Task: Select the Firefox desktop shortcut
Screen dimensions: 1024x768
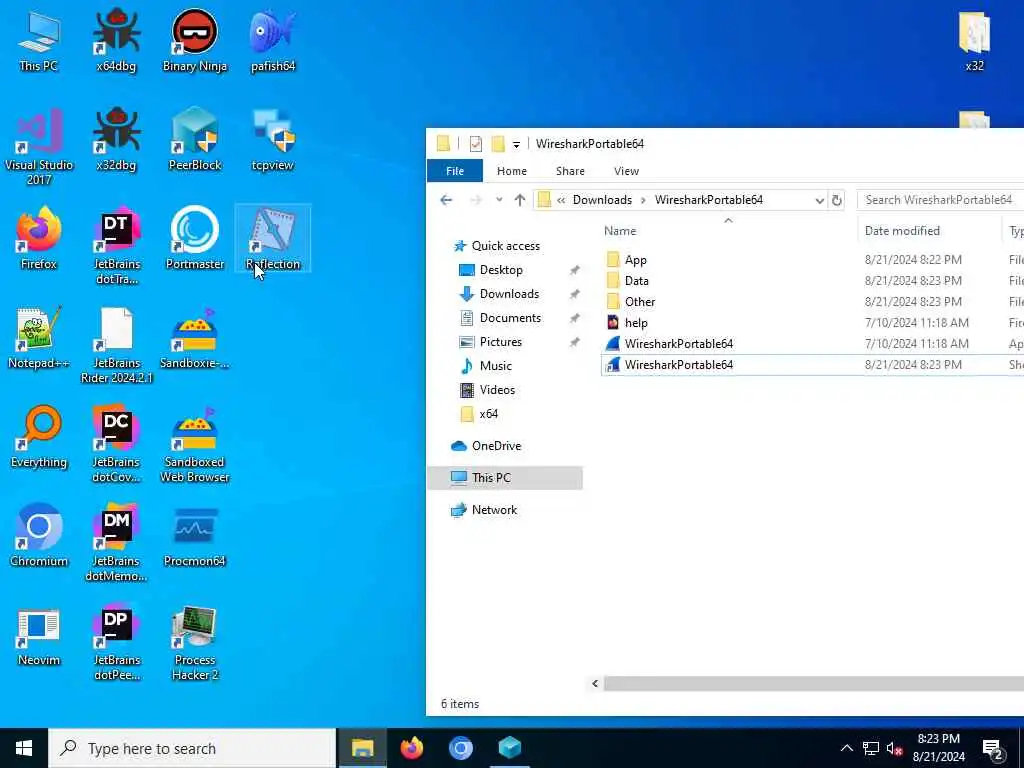Action: click(x=39, y=238)
